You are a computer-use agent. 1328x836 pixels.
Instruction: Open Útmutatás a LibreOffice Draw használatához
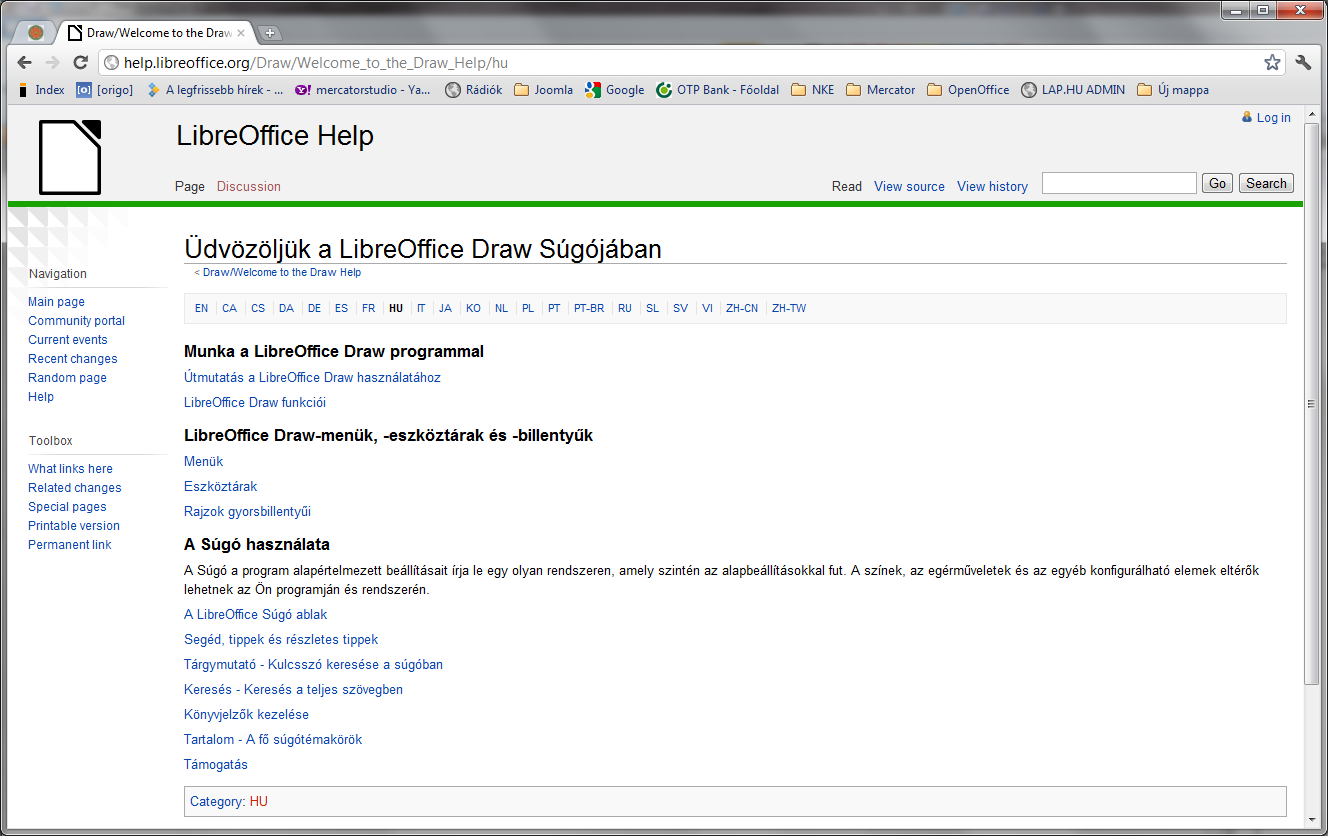pyautogui.click(x=312, y=378)
